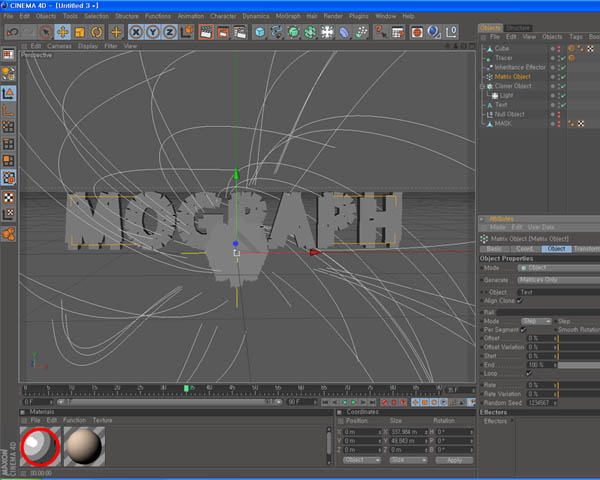Click the Apply button in Coordinates
The image size is (600, 480).
454,460
